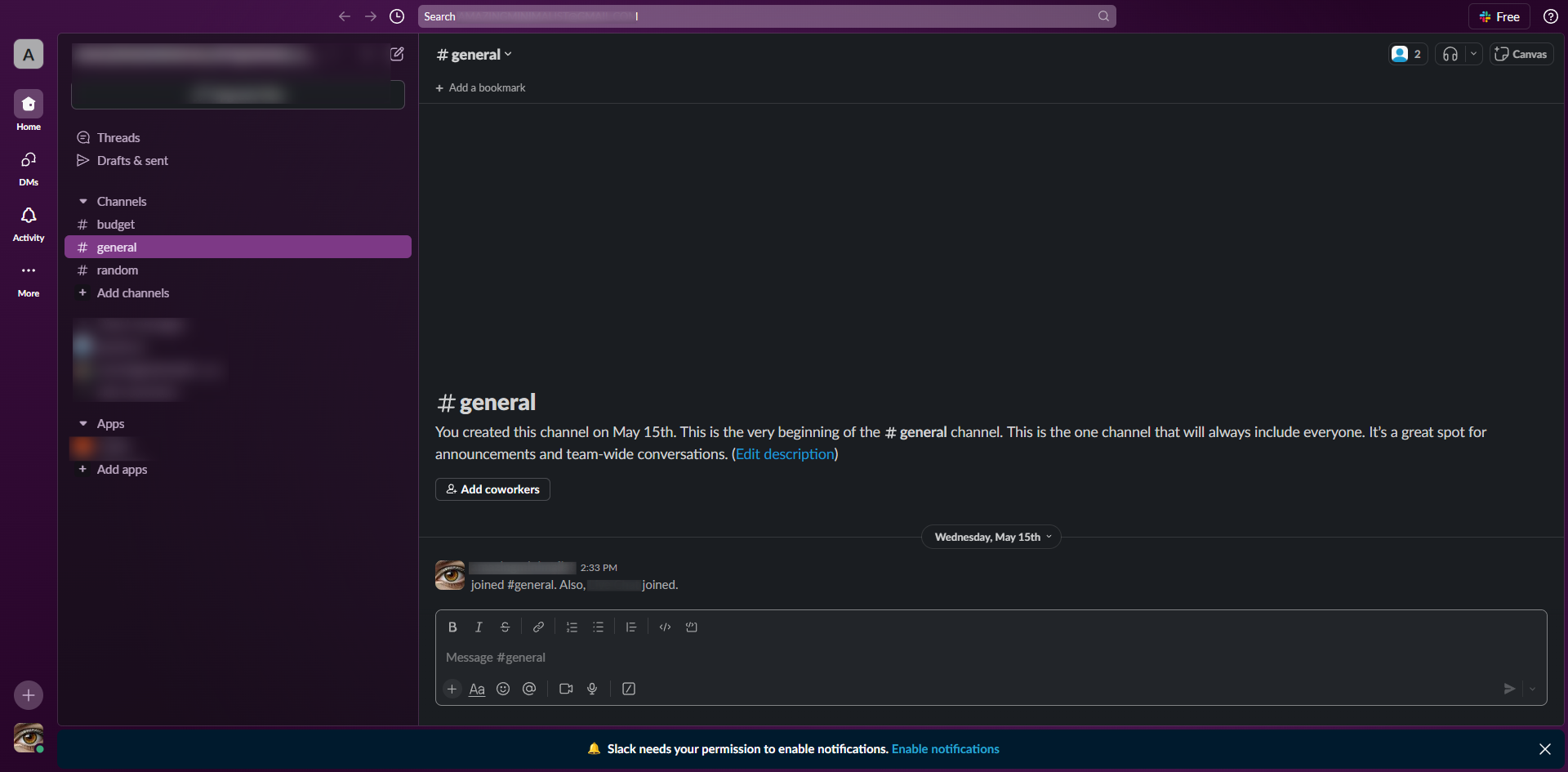Viewport: 1568px width, 772px height.
Task: Record a video clip
Action: coord(566,689)
